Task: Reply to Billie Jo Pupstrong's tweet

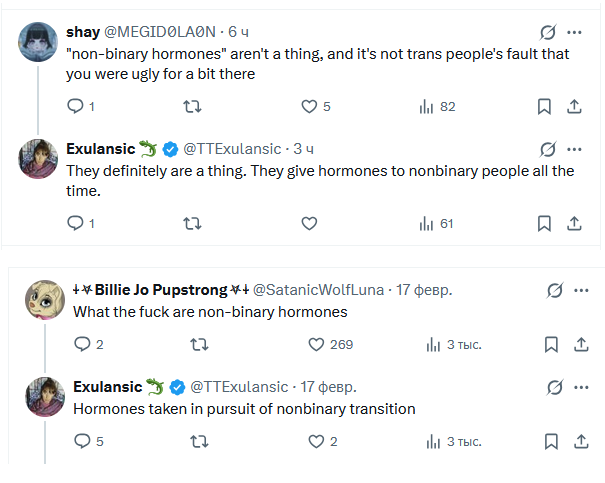Action: point(82,344)
